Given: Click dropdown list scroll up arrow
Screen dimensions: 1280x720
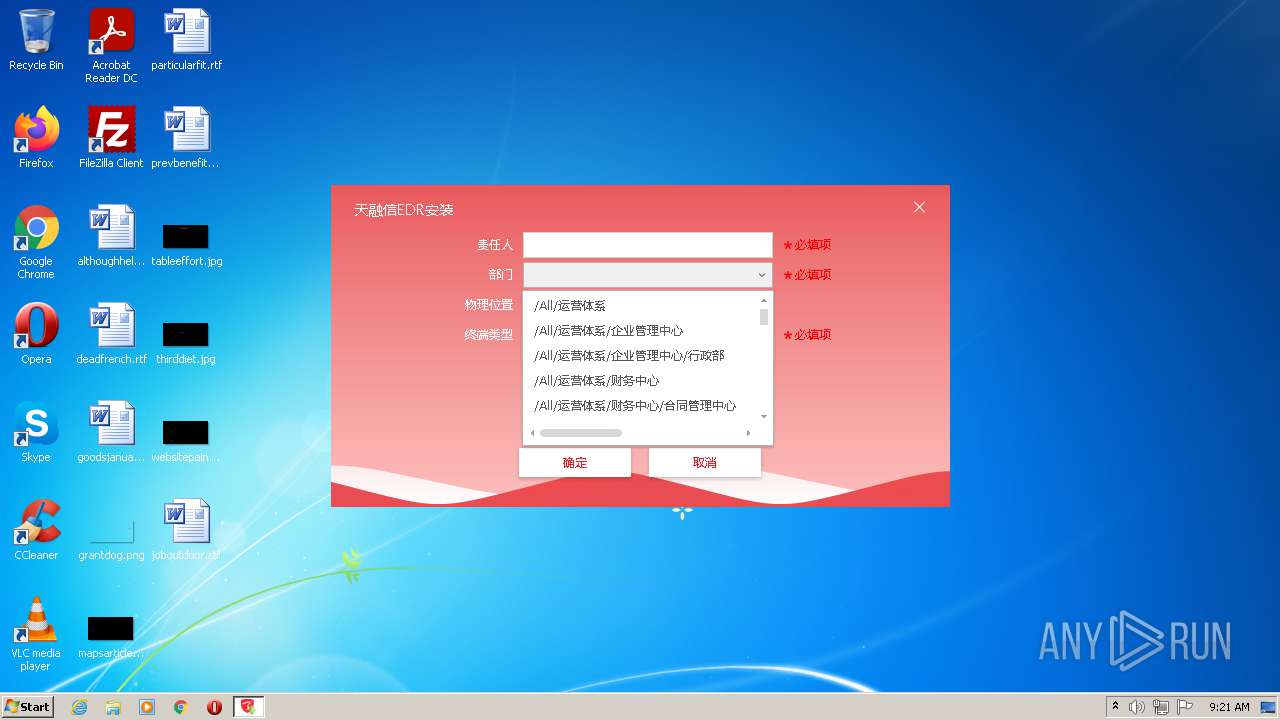Looking at the screenshot, I should click(764, 301).
